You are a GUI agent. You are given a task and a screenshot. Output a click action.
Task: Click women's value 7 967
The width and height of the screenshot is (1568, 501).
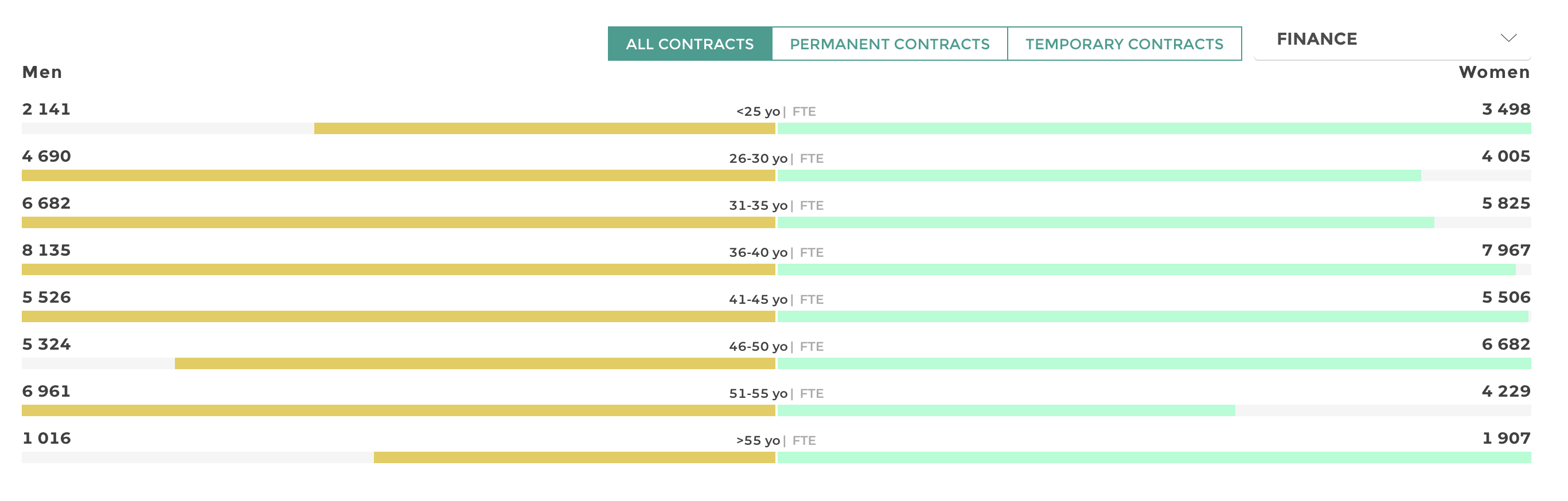[1505, 250]
